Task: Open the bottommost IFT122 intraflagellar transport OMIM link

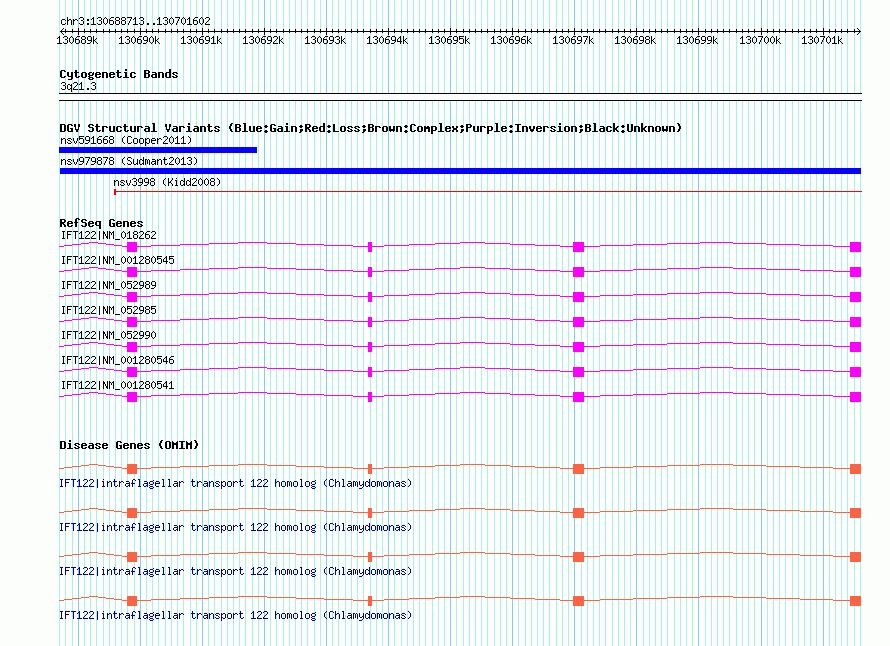Action: [x=236, y=615]
